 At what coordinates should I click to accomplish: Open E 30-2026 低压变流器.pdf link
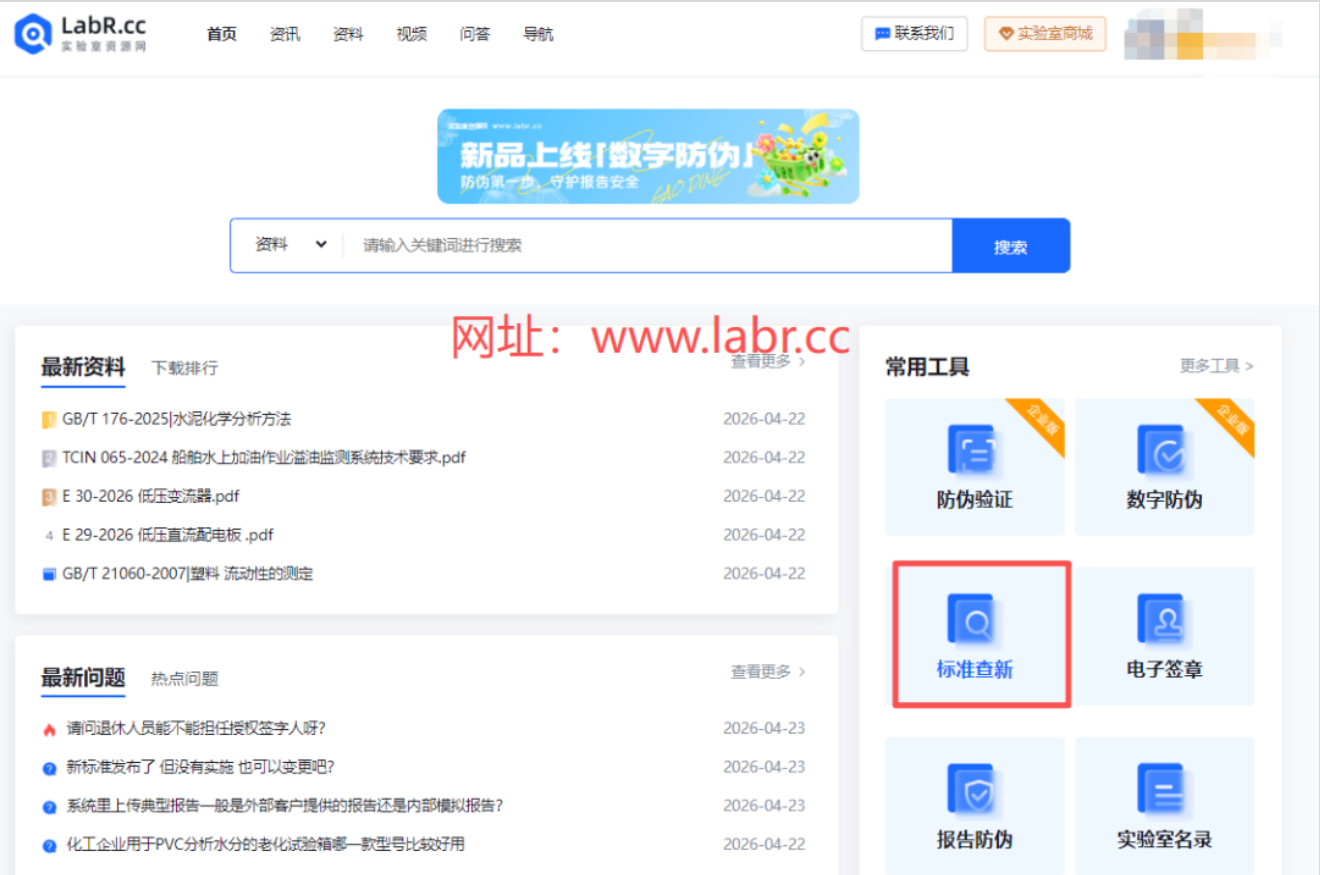pyautogui.click(x=151, y=496)
